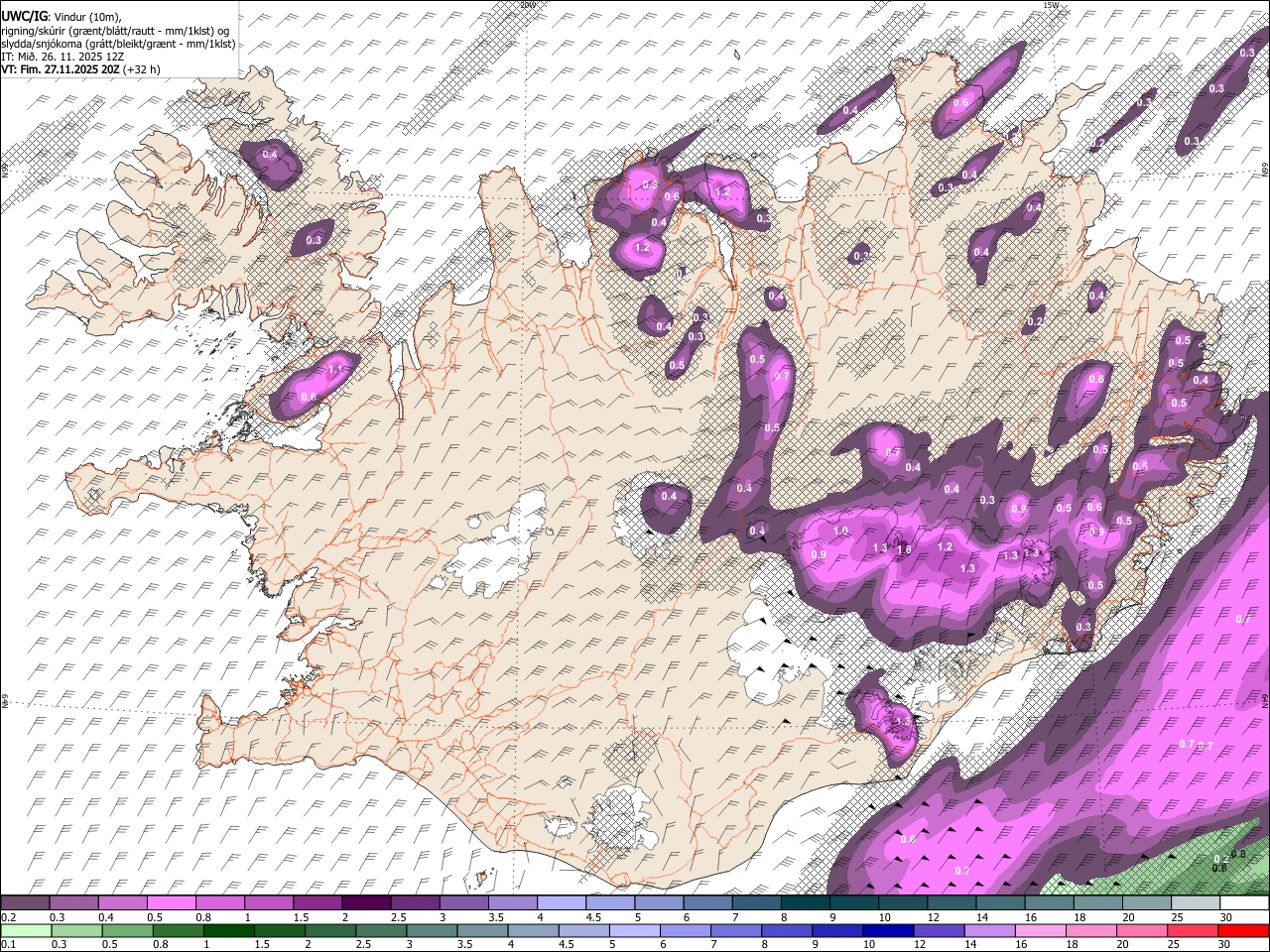Click the 'VT: Fim. 27.11.2025 20Z (+32 h)' line

click(x=80, y=69)
